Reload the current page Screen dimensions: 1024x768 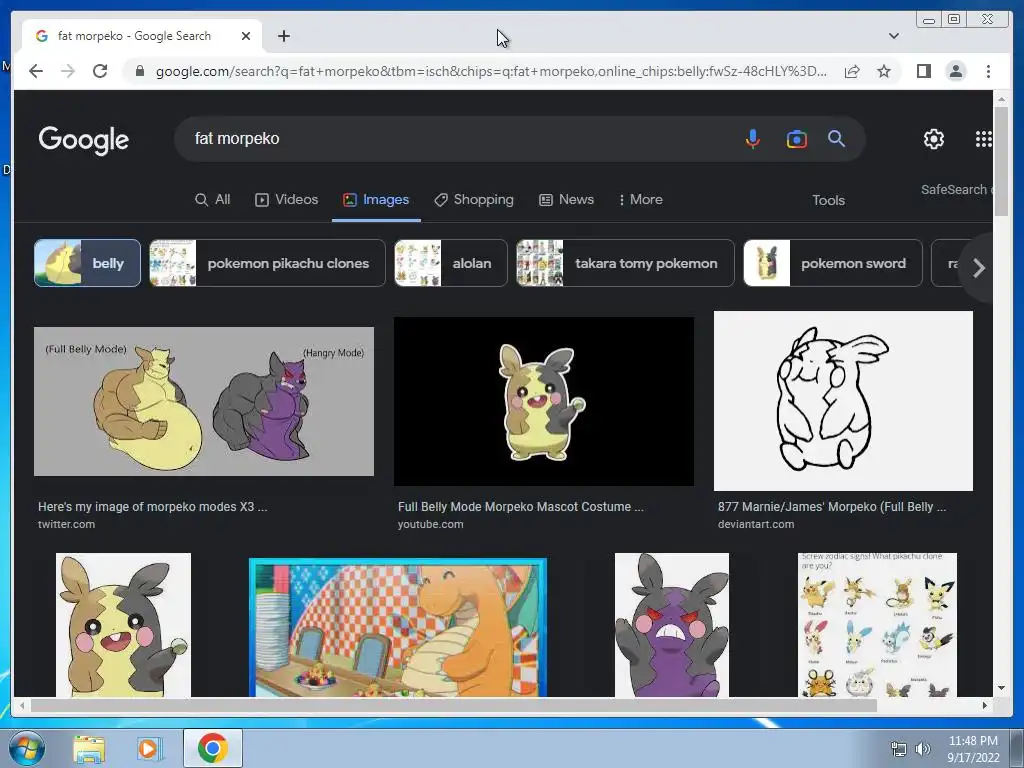click(100, 71)
